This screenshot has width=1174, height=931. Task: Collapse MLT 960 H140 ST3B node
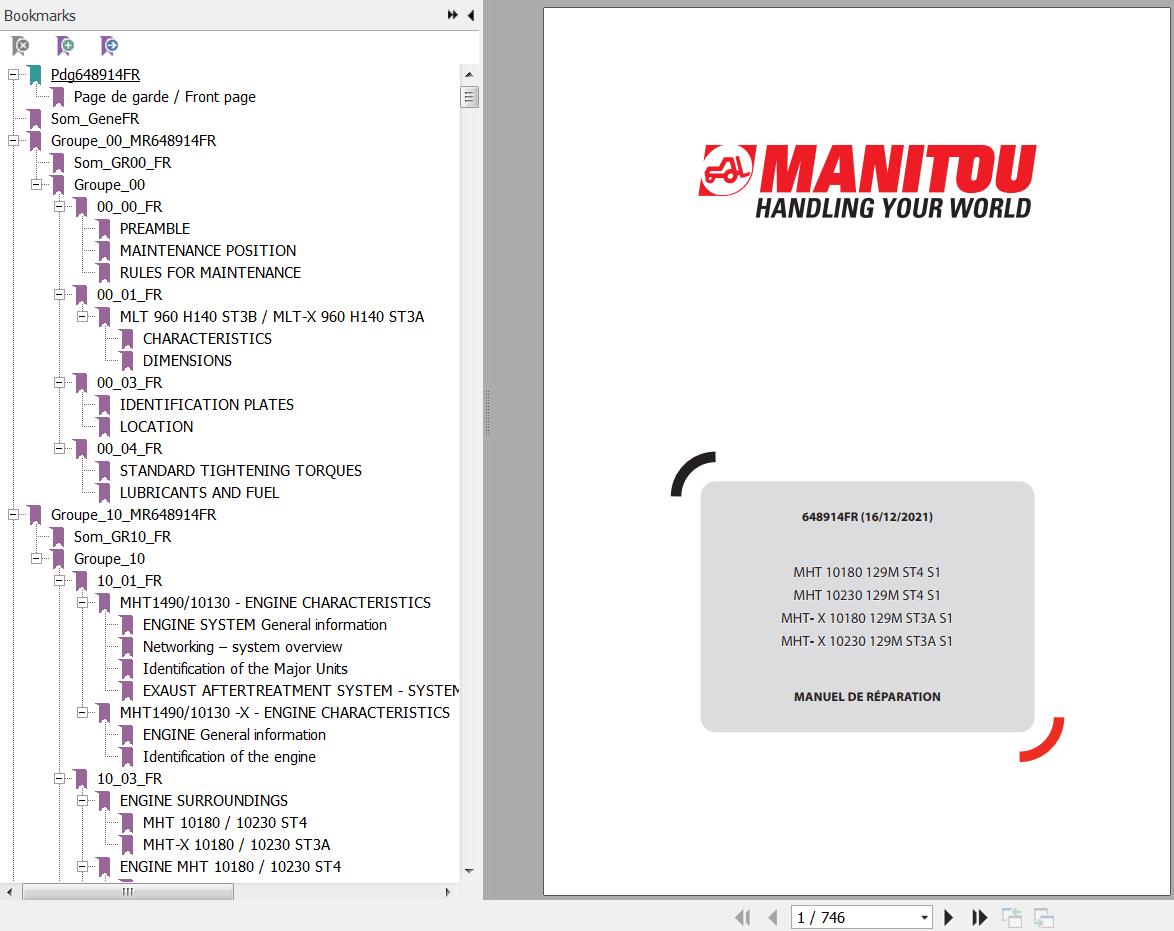[x=82, y=317]
